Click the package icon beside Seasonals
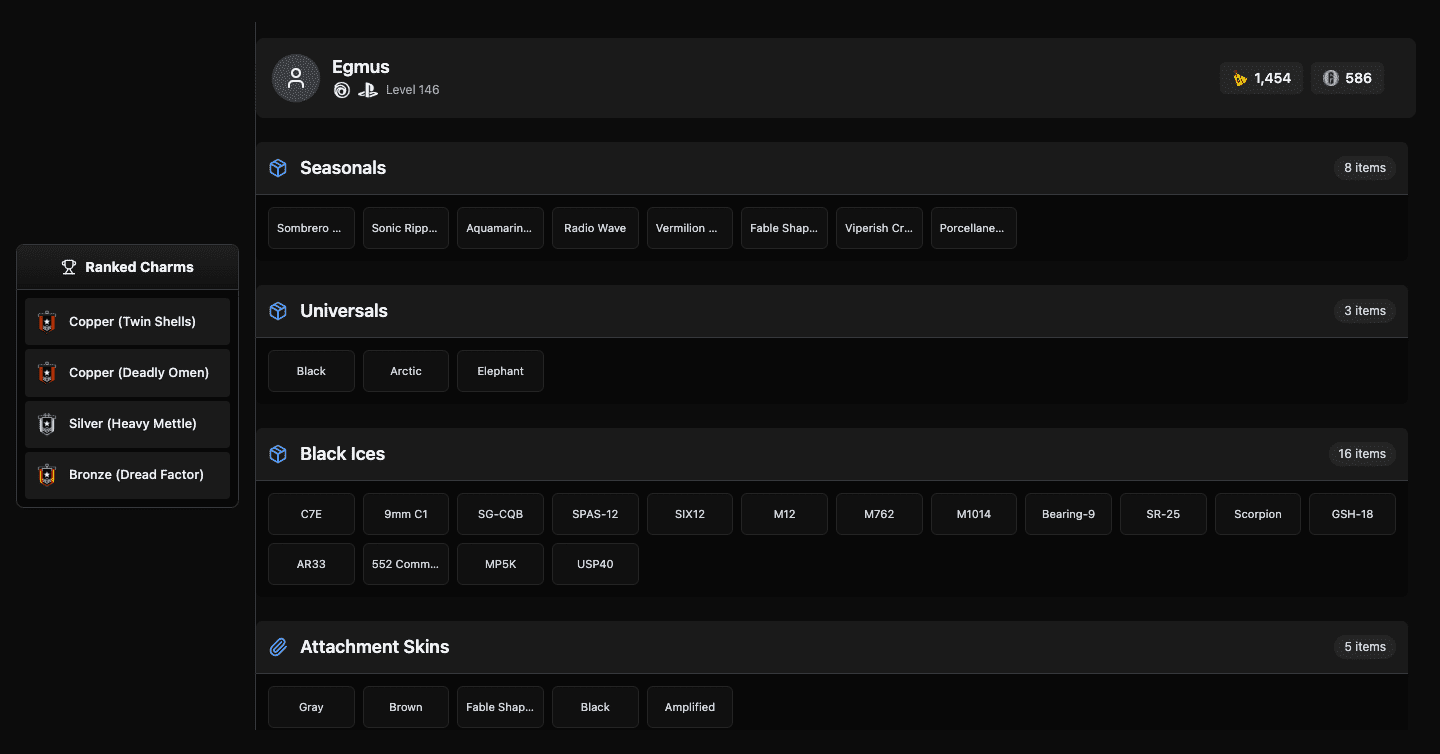 [x=278, y=168]
